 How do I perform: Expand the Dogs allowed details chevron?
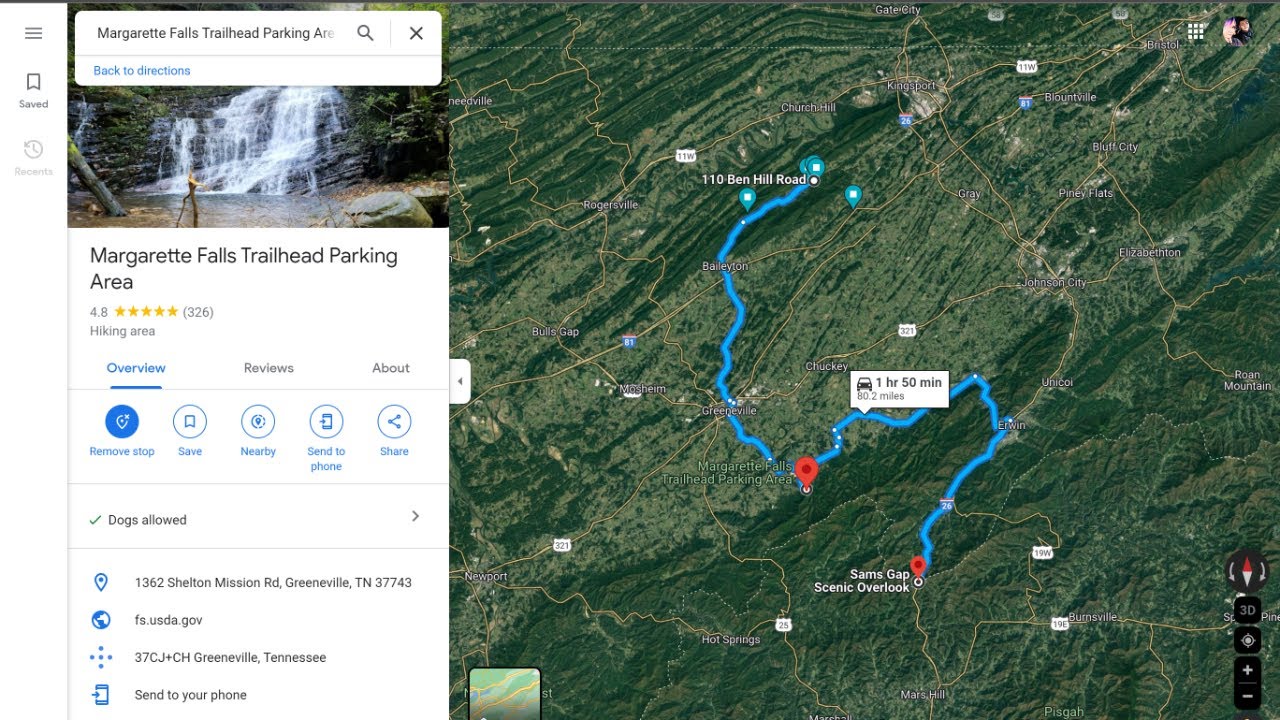[x=416, y=516]
